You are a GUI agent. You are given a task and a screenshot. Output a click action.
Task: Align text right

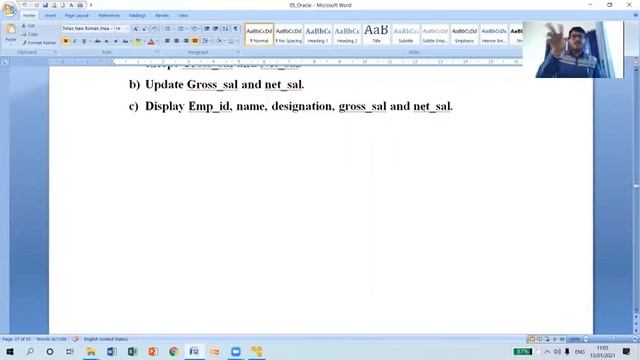tap(186, 41)
